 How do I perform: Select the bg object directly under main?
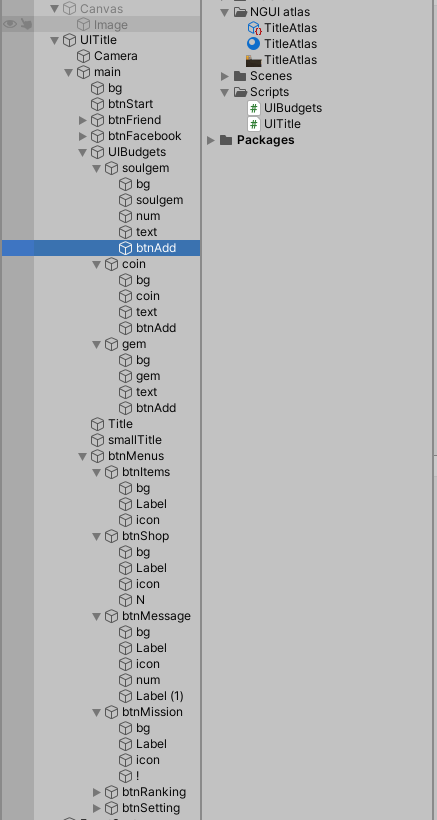[115, 88]
